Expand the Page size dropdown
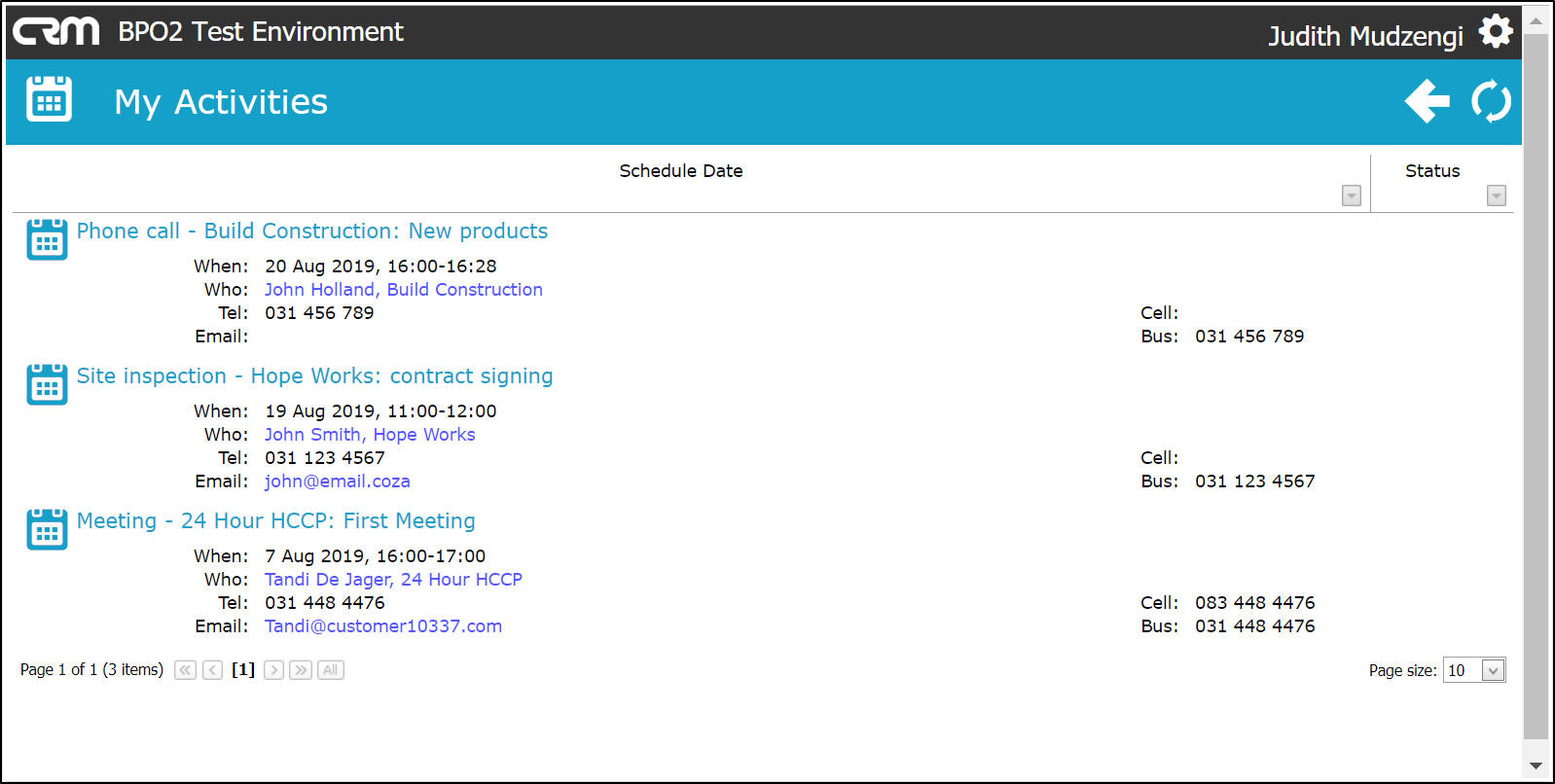 tap(1493, 670)
